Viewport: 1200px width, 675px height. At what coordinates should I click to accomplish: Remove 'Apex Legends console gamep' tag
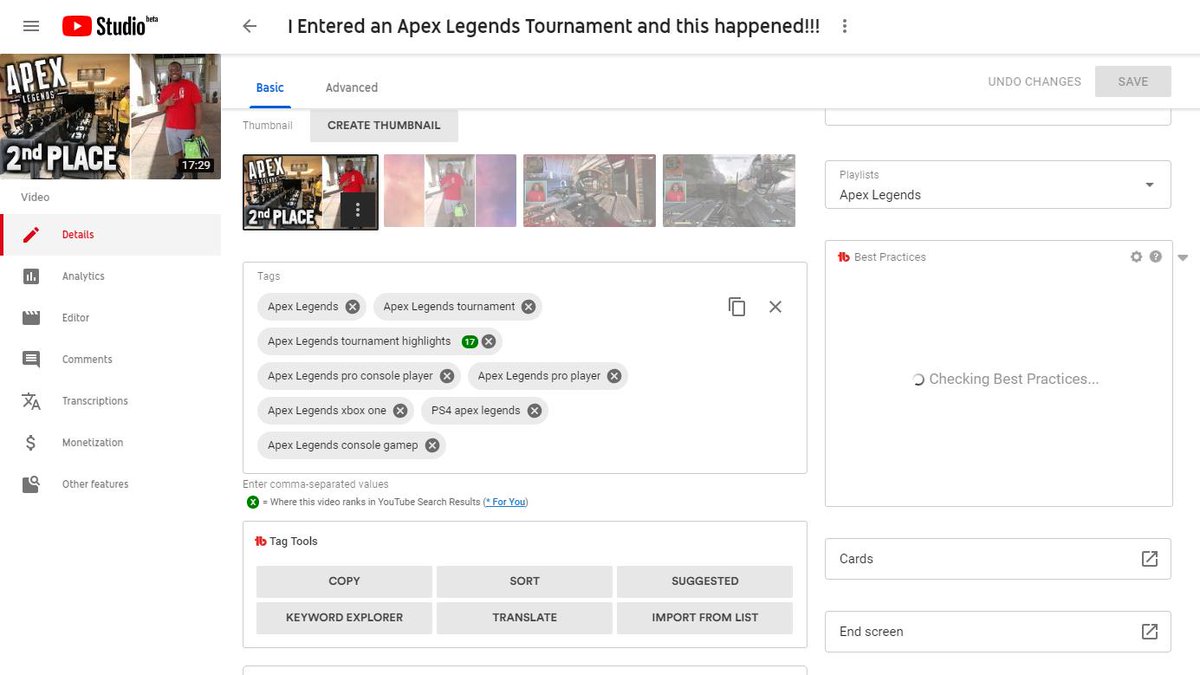(432, 445)
